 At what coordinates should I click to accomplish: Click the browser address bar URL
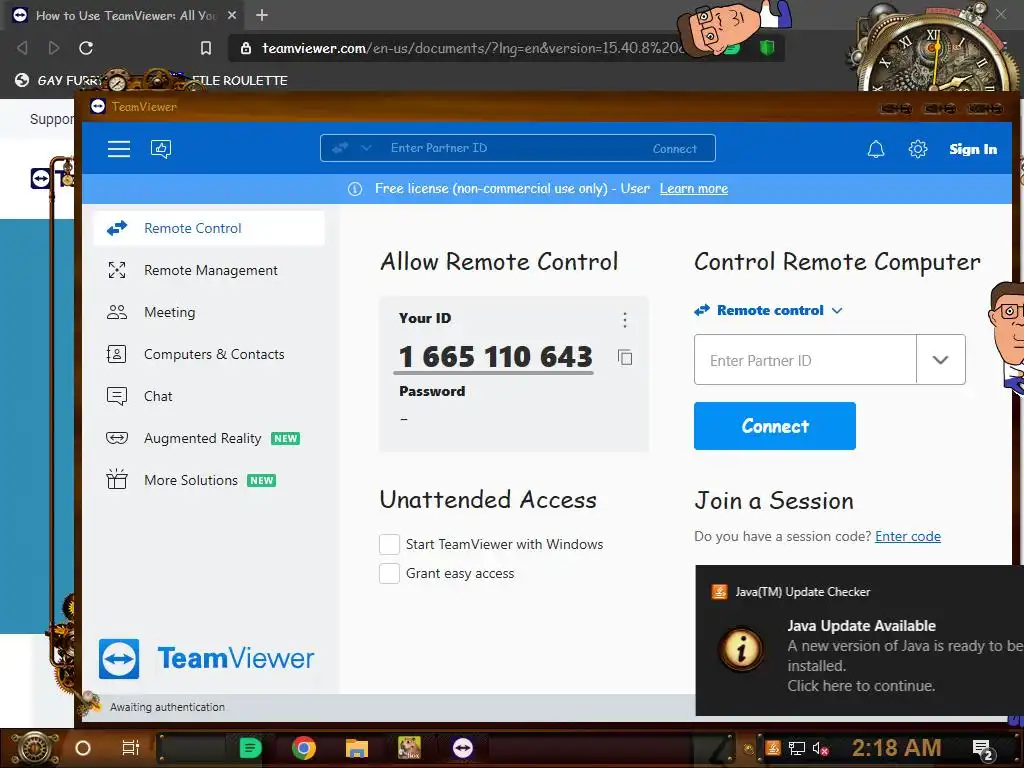coord(472,48)
